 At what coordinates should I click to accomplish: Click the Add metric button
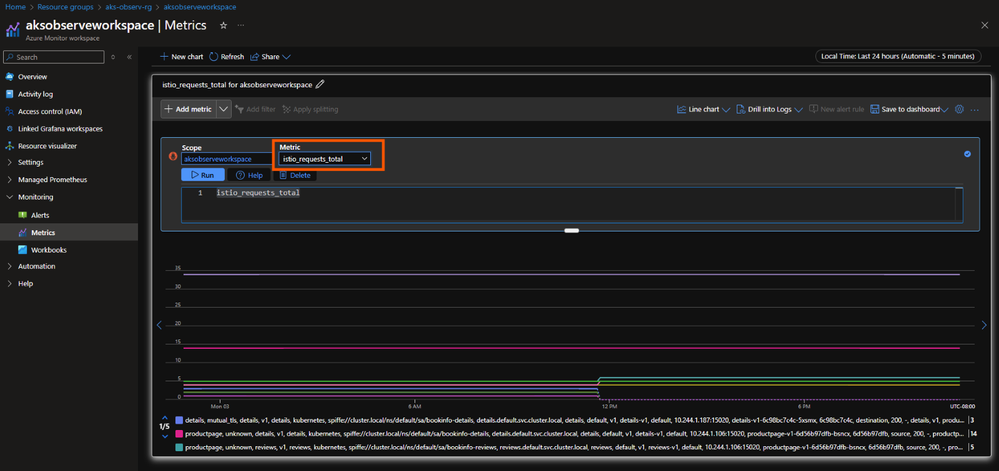(188, 109)
